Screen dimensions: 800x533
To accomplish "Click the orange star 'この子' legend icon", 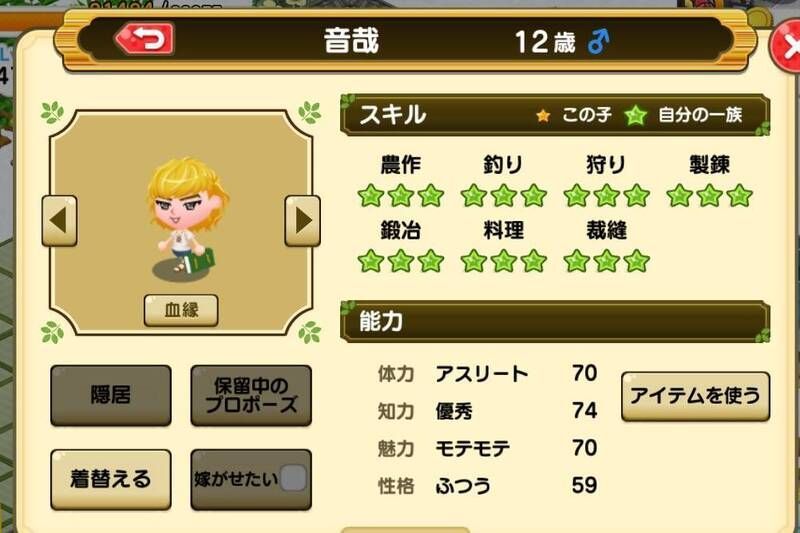I will [x=543, y=116].
